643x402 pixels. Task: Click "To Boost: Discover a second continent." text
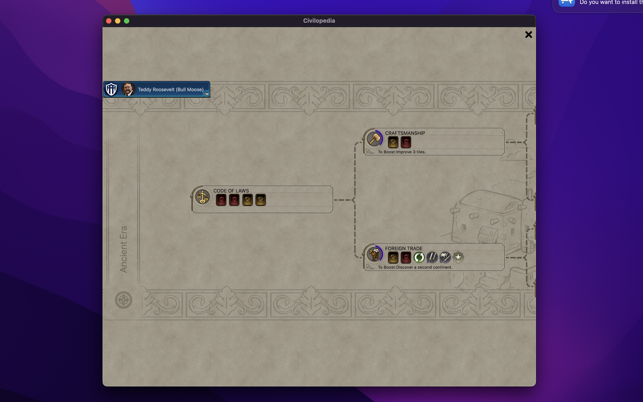click(x=415, y=267)
